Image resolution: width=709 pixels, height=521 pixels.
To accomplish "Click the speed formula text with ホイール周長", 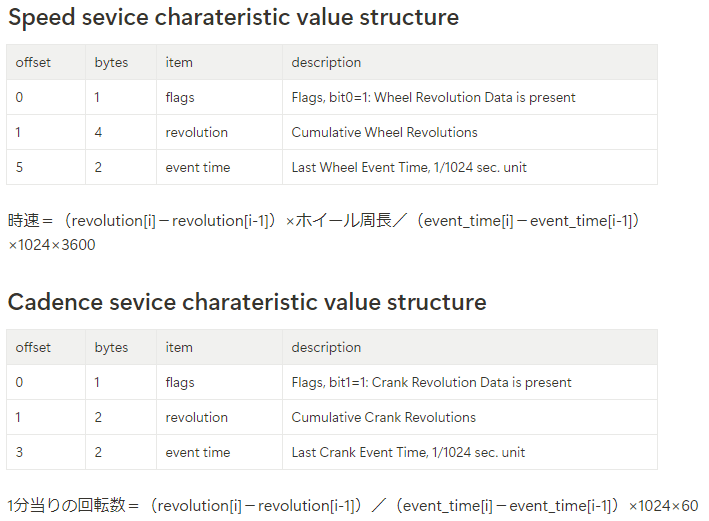I will click(324, 221).
